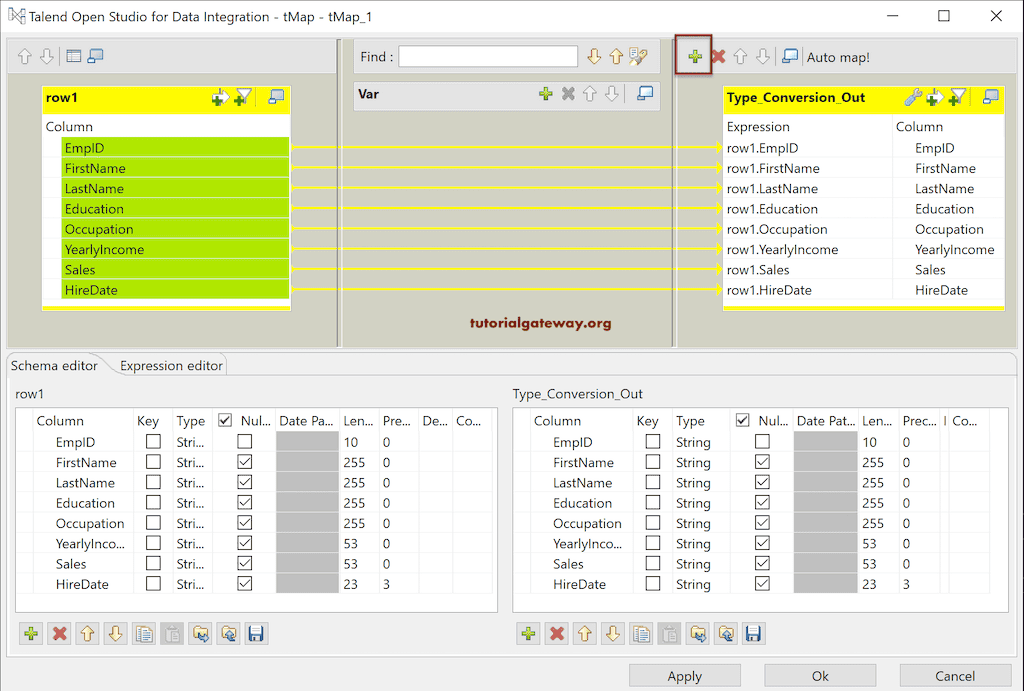Copy selected column using copy icon under Type_Conversion_Out schema
Screen dimensions: 1024x691
[641, 633]
